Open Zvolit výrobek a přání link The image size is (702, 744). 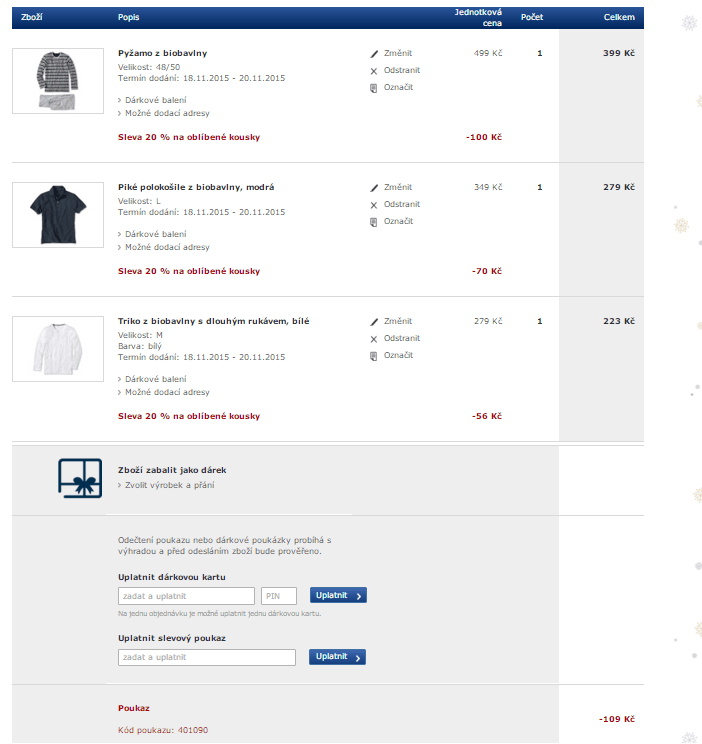point(169,485)
